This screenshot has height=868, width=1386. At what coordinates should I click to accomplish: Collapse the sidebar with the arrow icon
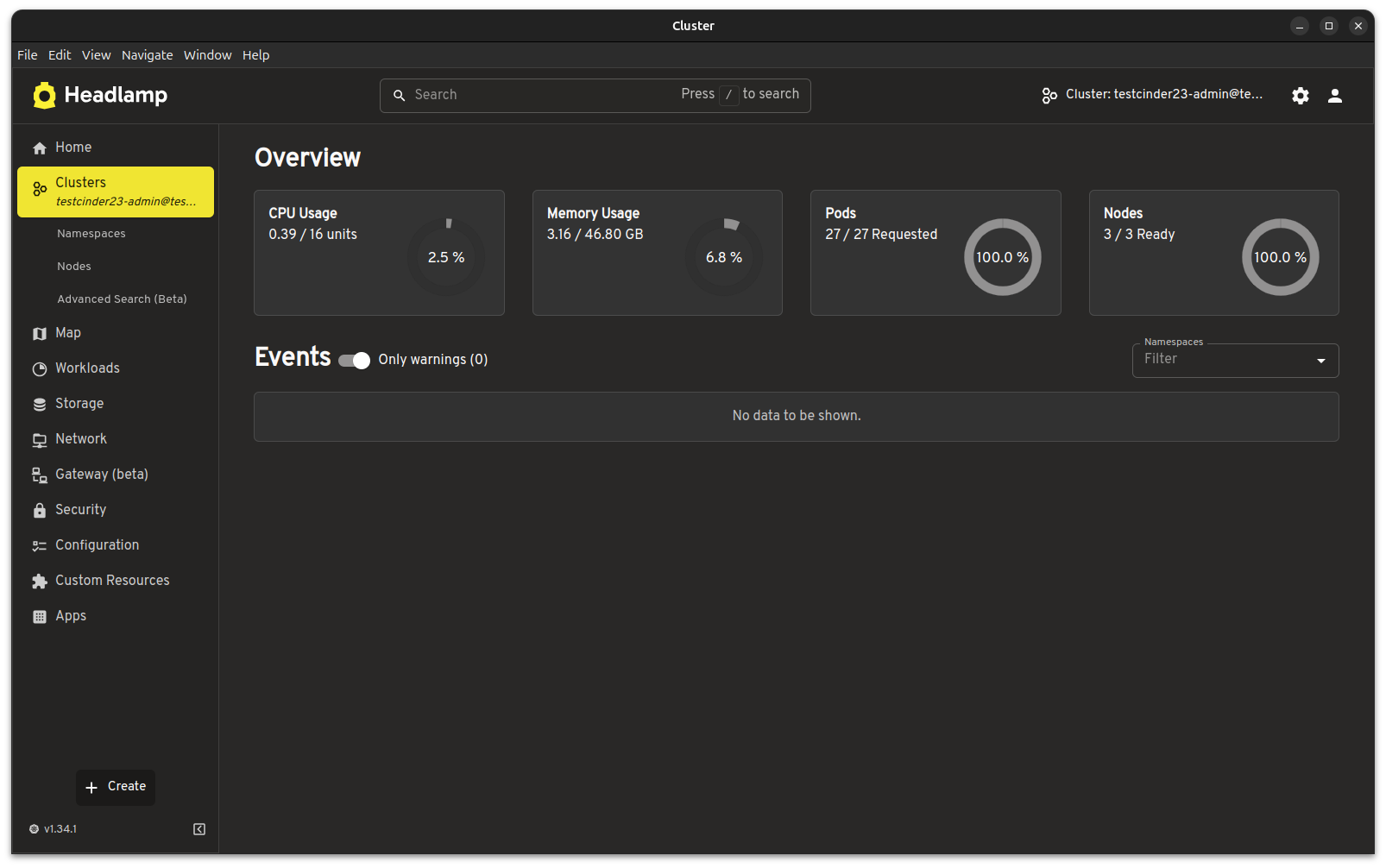pos(199,829)
